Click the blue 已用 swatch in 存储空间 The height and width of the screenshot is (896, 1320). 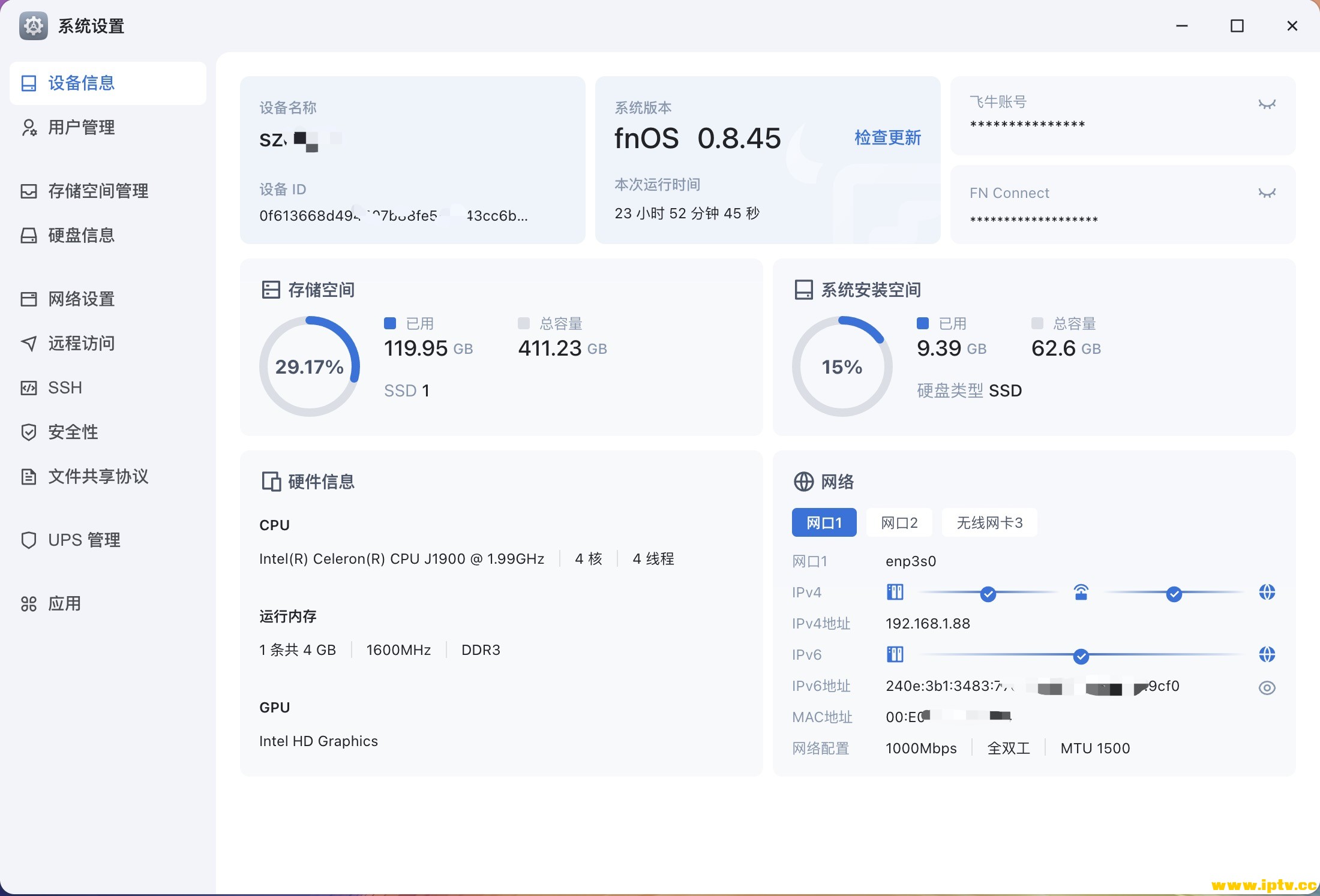click(x=390, y=323)
